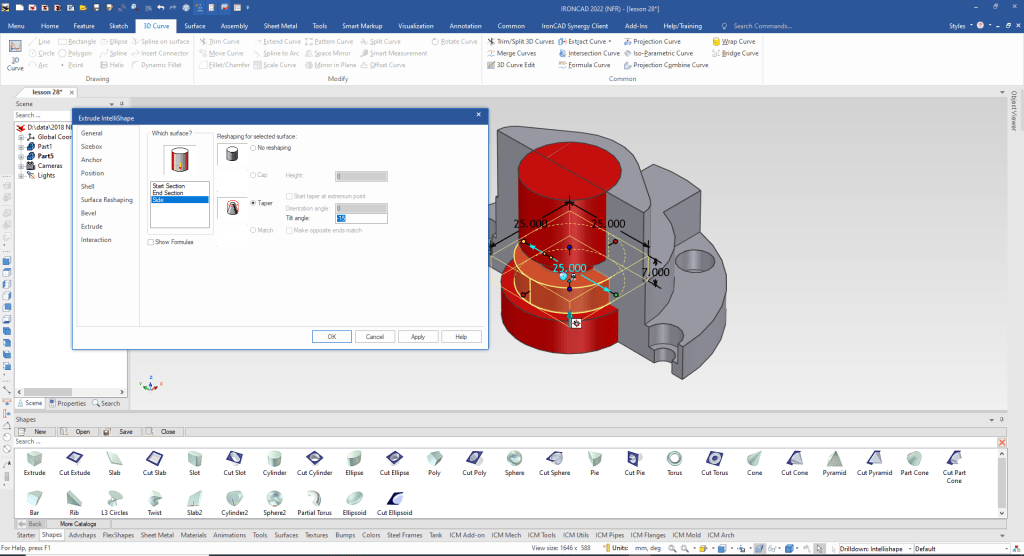The width and height of the screenshot is (1024, 556).
Task: Choose the Cone shape icon
Action: click(x=754, y=460)
